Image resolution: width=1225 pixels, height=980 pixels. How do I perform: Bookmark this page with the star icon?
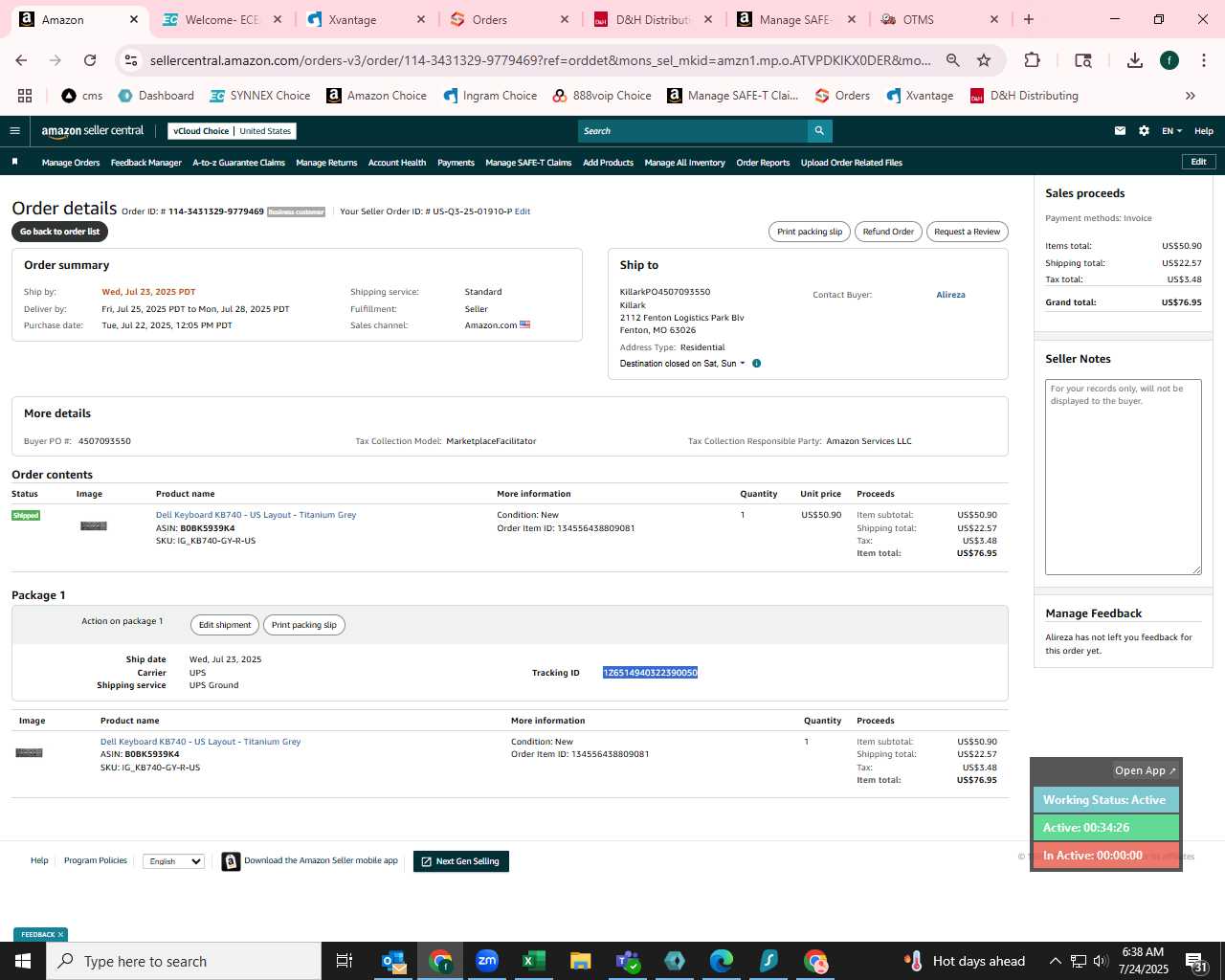pyautogui.click(x=984, y=60)
